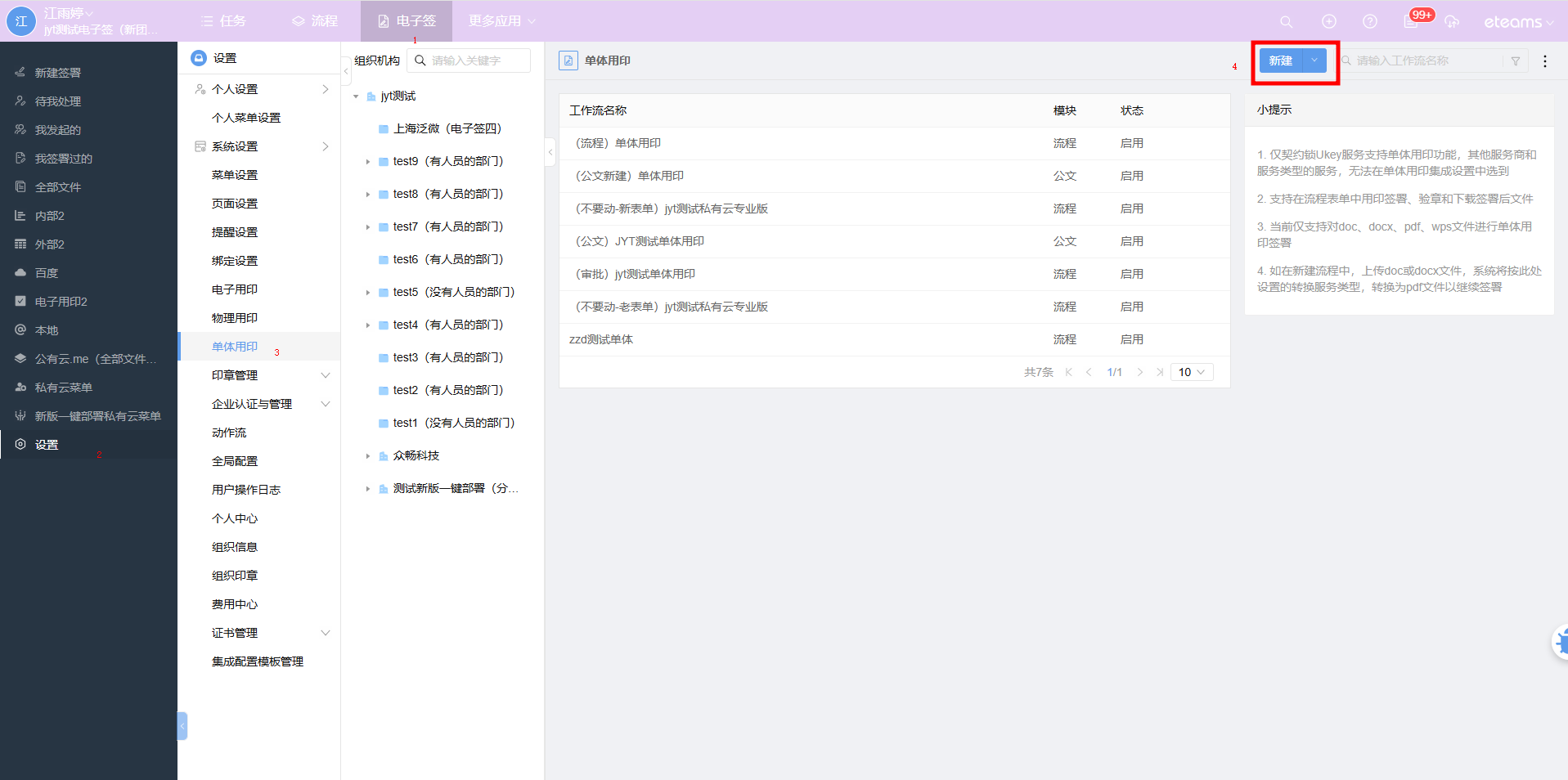This screenshot has width=1568, height=780.
Task: Click the cloud upload icon in header
Action: [x=1452, y=21]
